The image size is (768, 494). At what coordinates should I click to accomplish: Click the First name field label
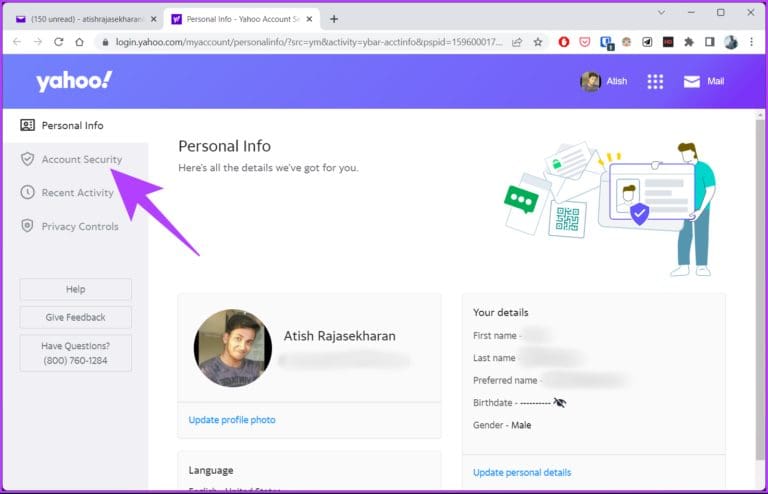(x=495, y=336)
